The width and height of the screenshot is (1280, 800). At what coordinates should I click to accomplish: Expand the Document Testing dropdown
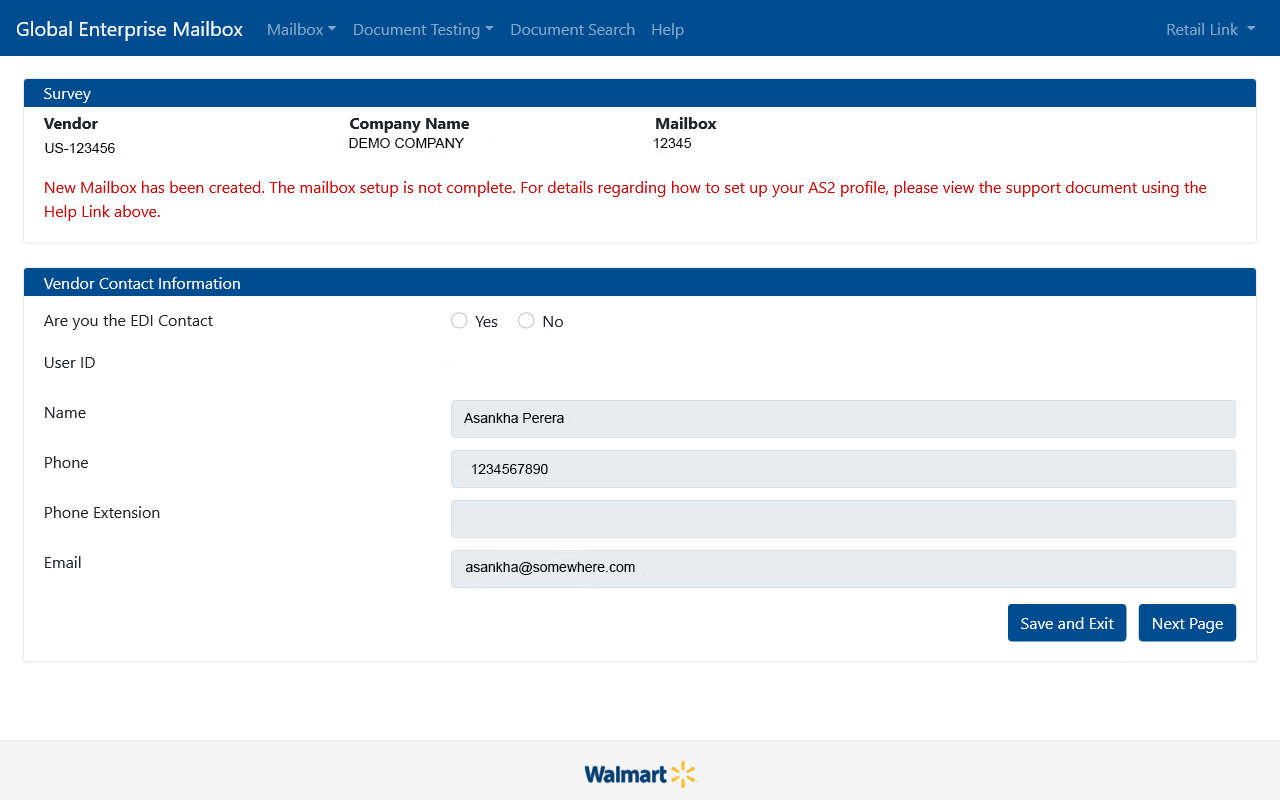(x=423, y=29)
